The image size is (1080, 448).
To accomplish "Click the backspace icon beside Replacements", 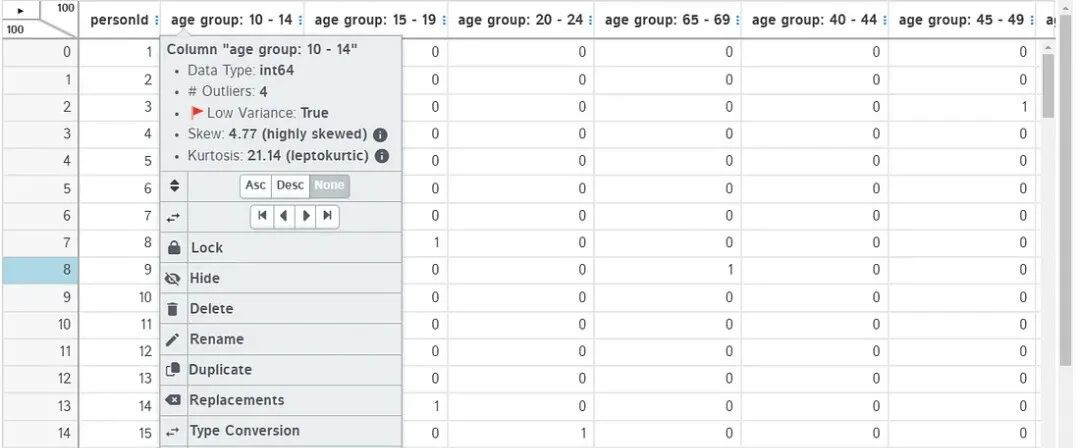I will [x=174, y=400].
